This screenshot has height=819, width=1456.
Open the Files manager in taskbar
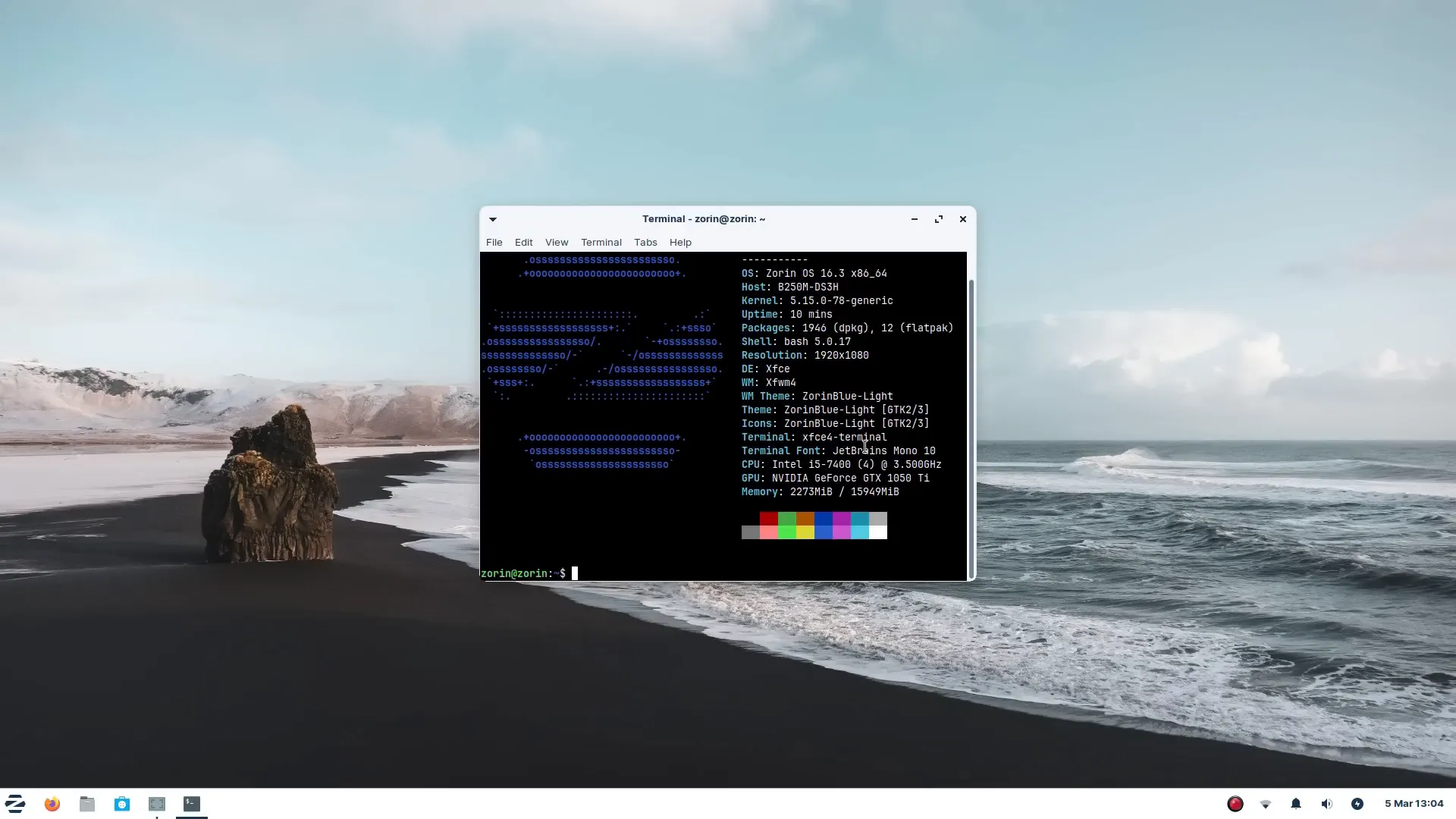pyautogui.click(x=87, y=804)
